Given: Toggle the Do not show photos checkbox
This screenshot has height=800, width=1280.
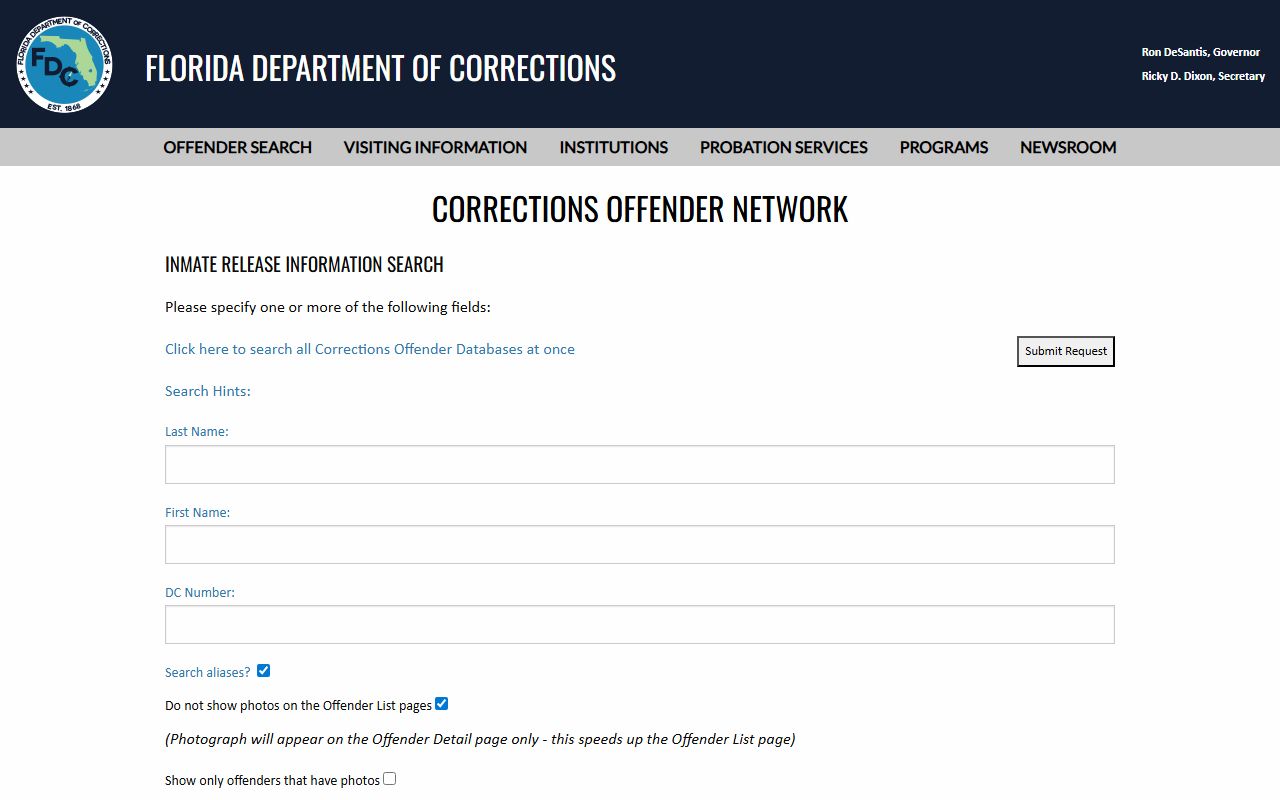Looking at the screenshot, I should pos(442,704).
